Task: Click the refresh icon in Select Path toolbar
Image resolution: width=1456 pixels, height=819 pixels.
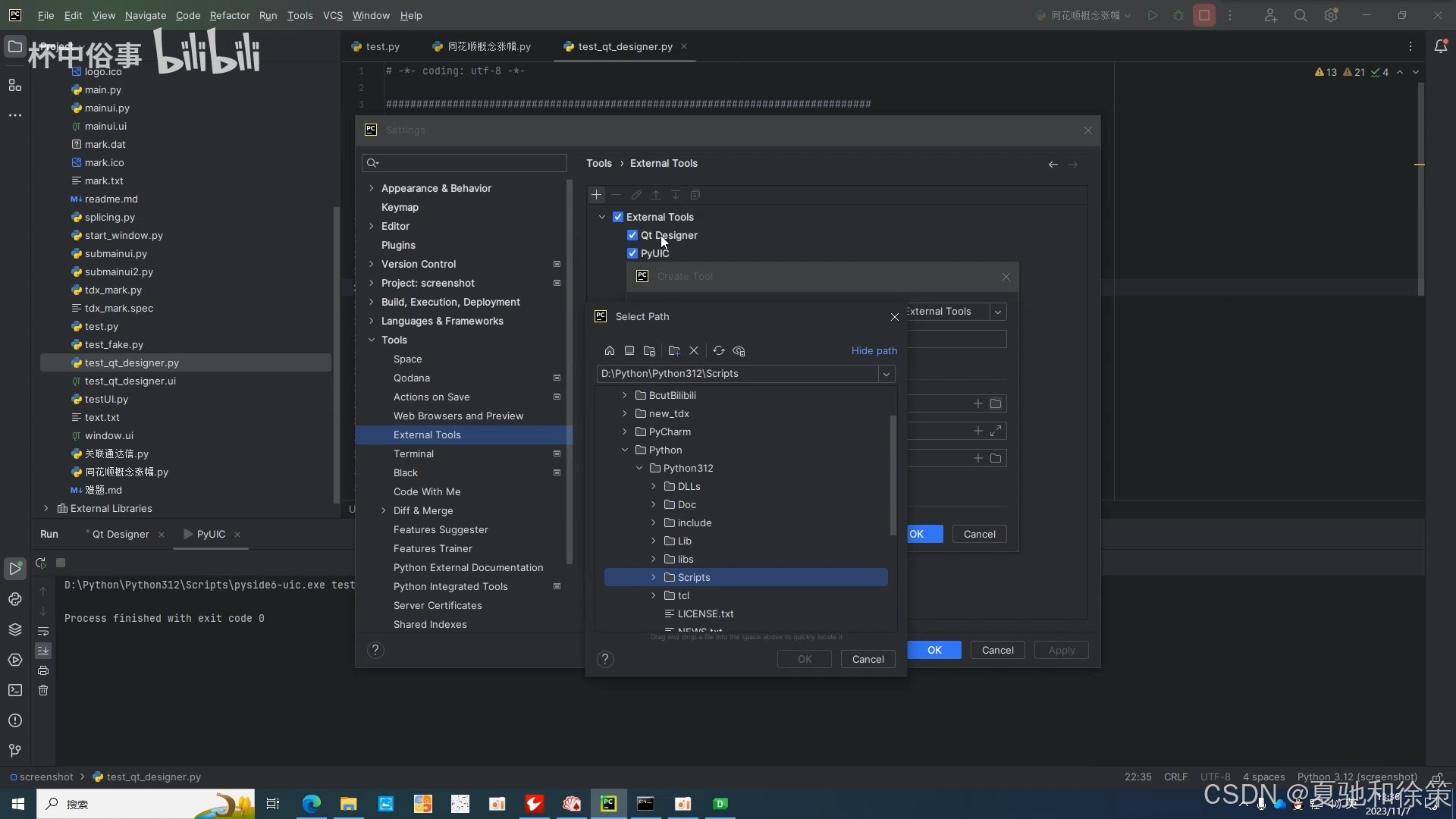Action: click(718, 350)
